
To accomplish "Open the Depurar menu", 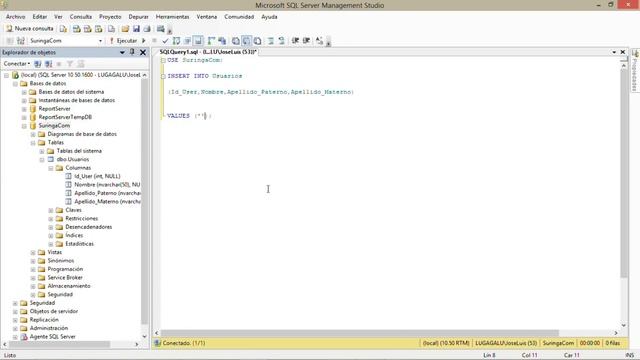I will point(138,17).
